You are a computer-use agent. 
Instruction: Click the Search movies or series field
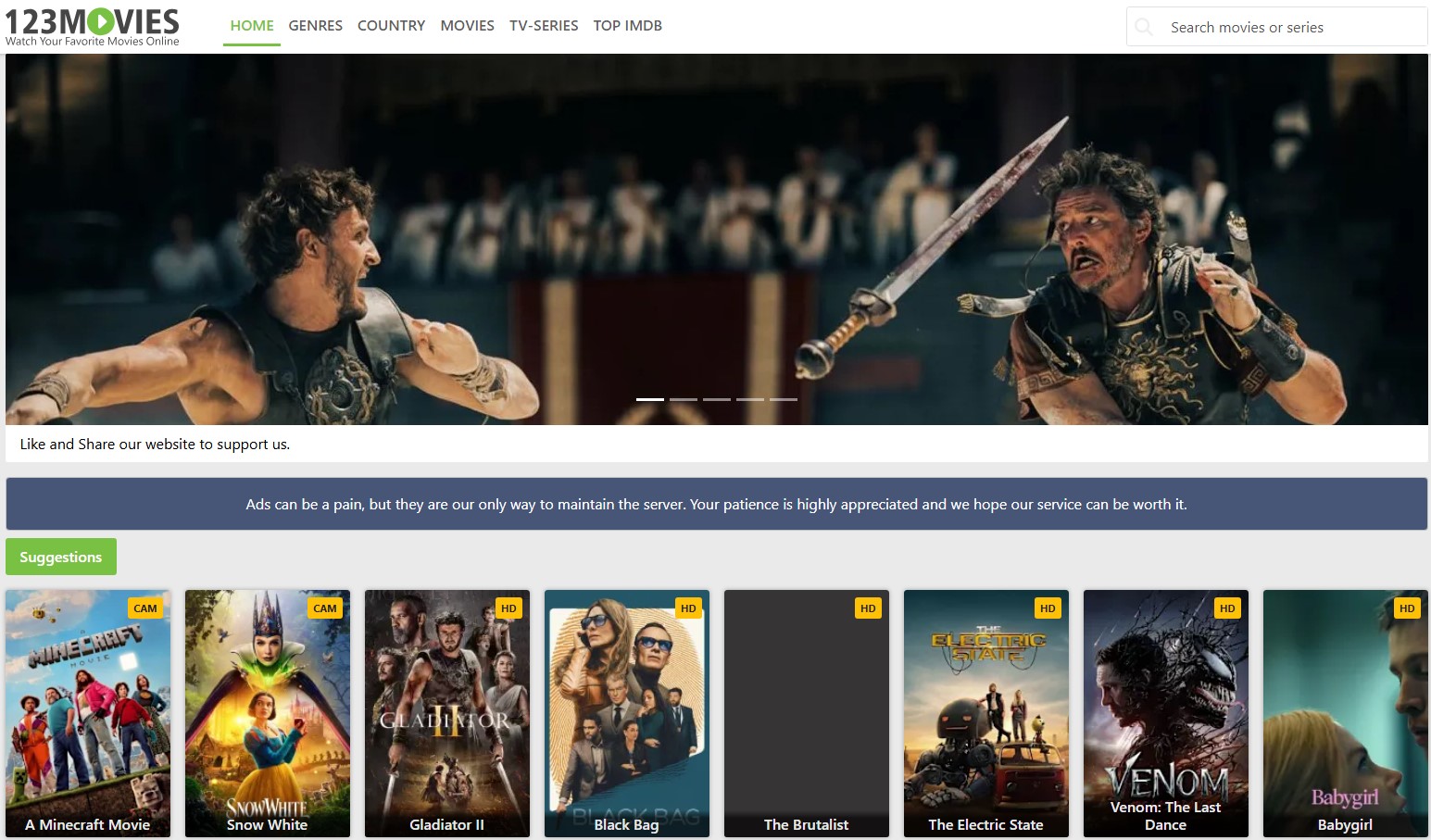tap(1277, 27)
